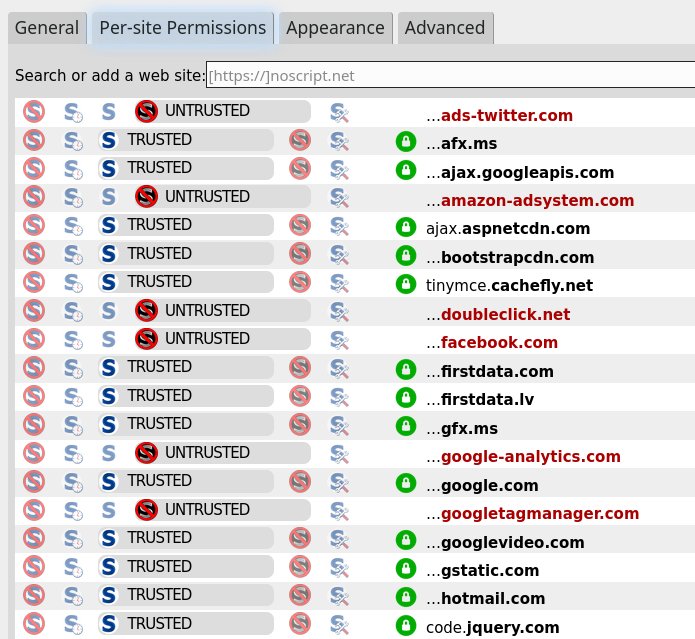Mark google.com as Untrusted
The width and height of the screenshot is (695, 639).
coord(300,482)
